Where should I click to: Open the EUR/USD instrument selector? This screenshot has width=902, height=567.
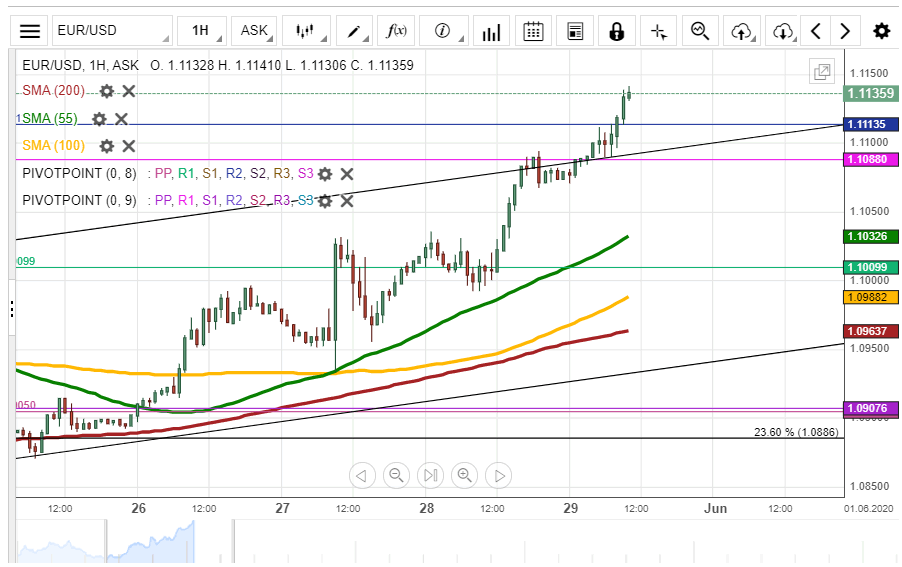[111, 31]
